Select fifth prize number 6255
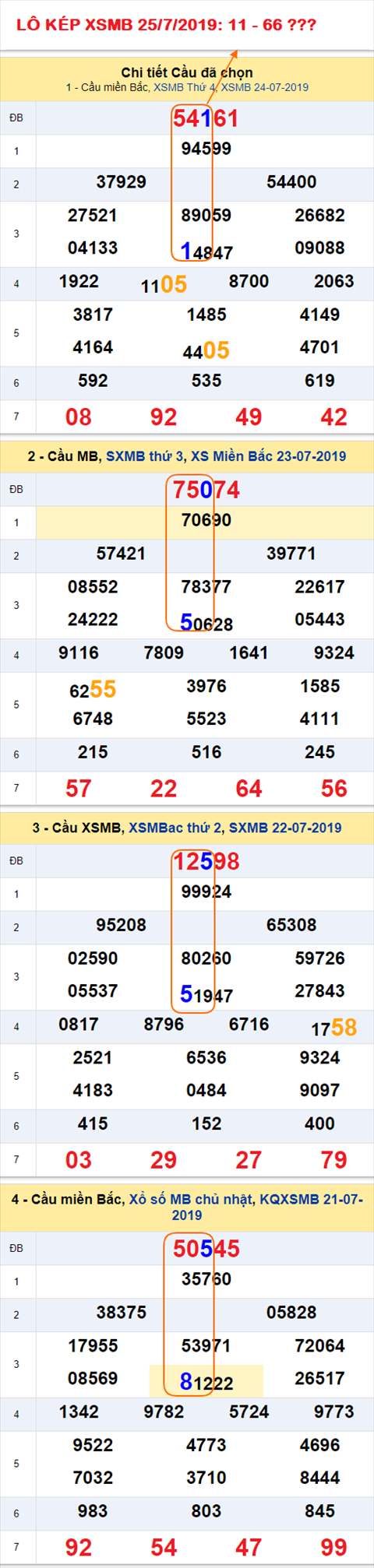374x1568 pixels. [93, 690]
